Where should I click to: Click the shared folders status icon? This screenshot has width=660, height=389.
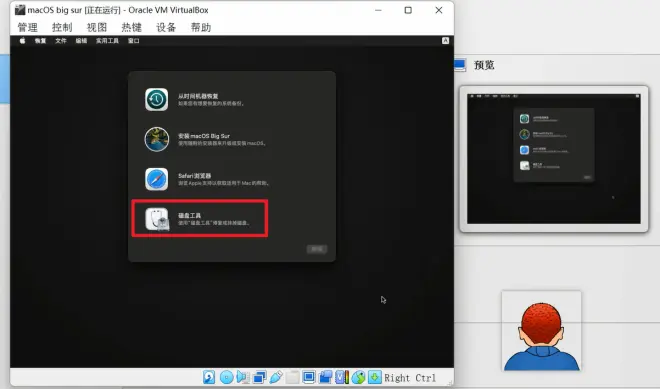pyautogui.click(x=292, y=377)
